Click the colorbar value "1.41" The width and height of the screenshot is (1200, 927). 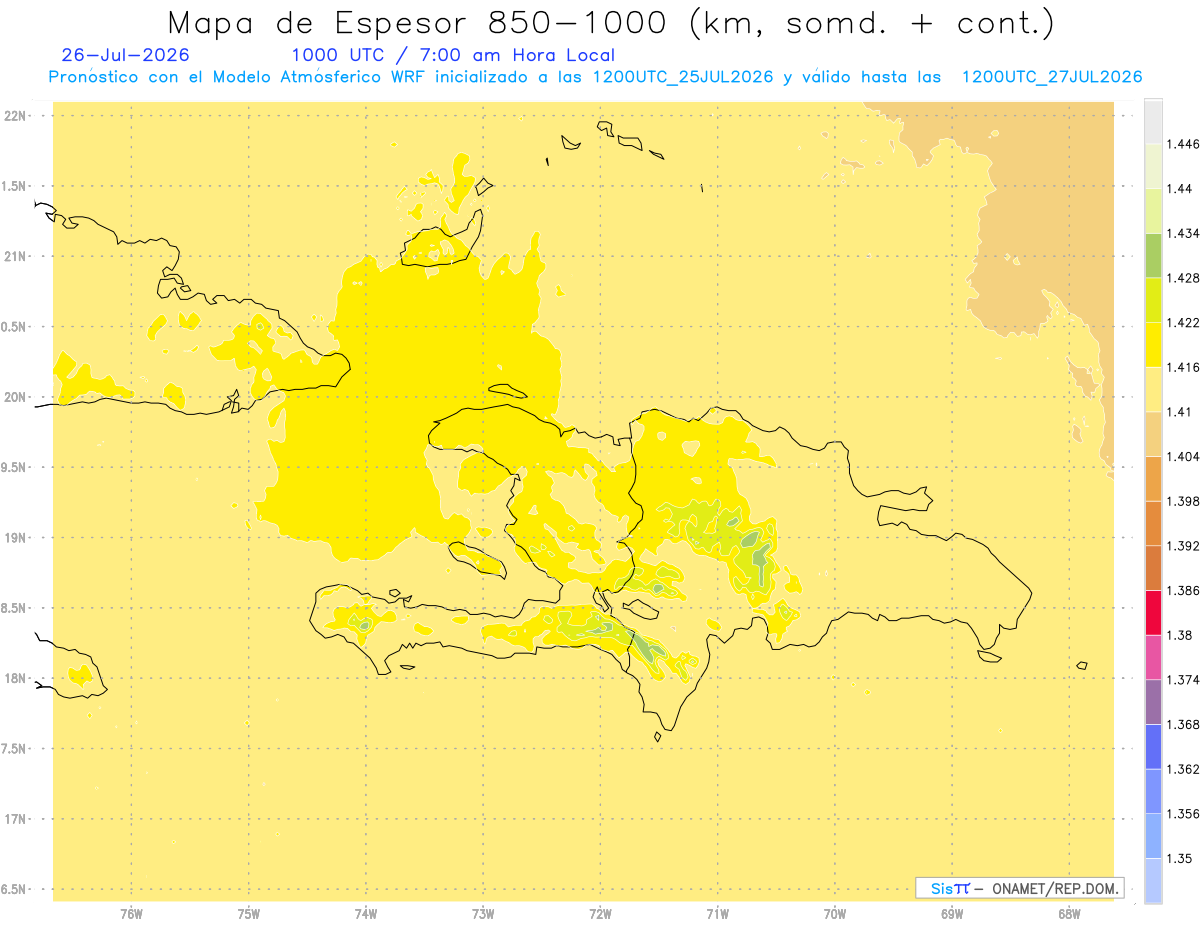pos(1180,412)
